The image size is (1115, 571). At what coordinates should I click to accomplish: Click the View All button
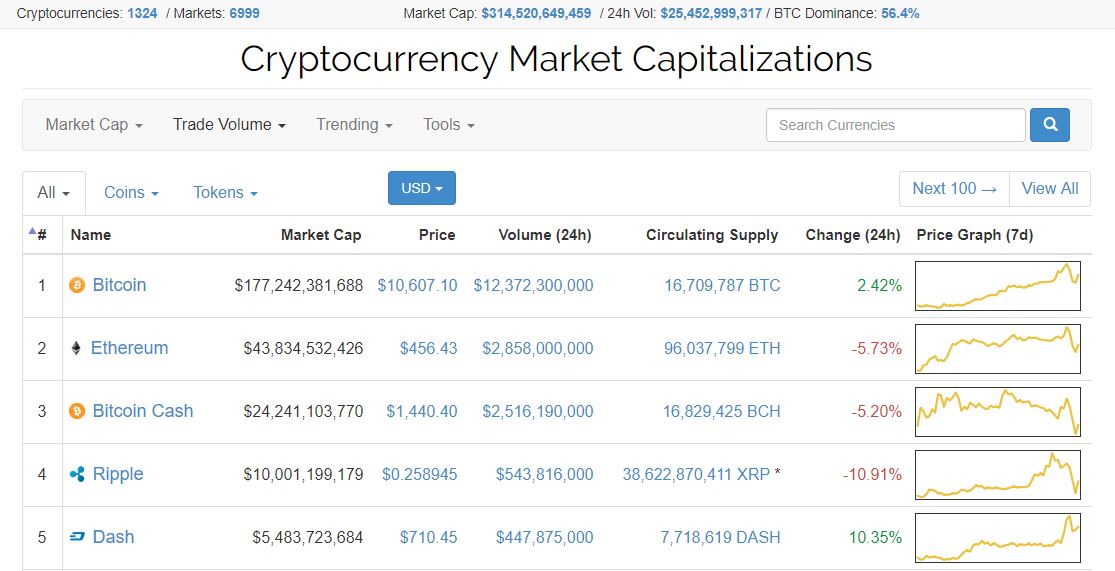click(1050, 188)
